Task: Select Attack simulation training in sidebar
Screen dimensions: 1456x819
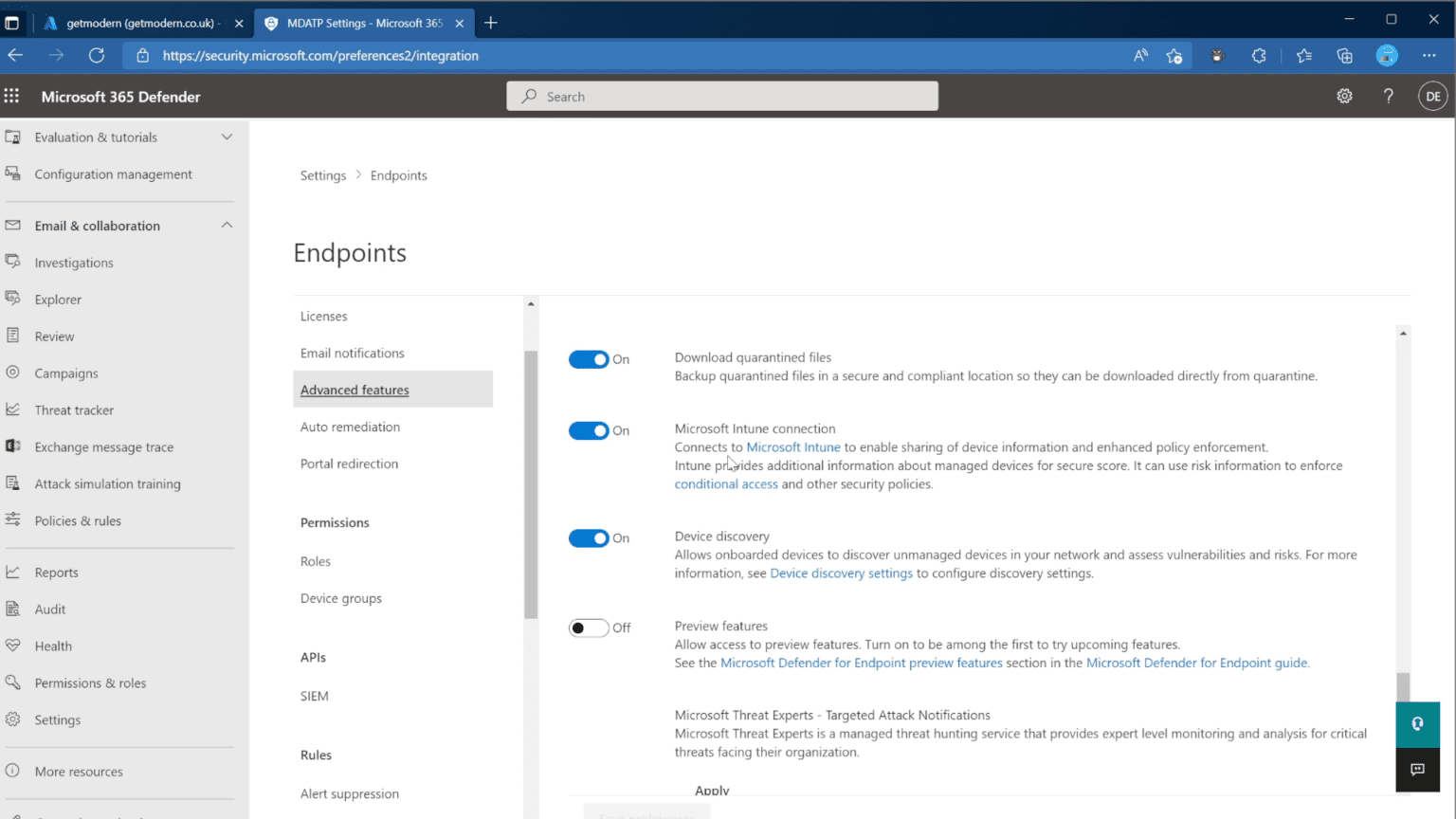Action: pyautogui.click(x=107, y=483)
